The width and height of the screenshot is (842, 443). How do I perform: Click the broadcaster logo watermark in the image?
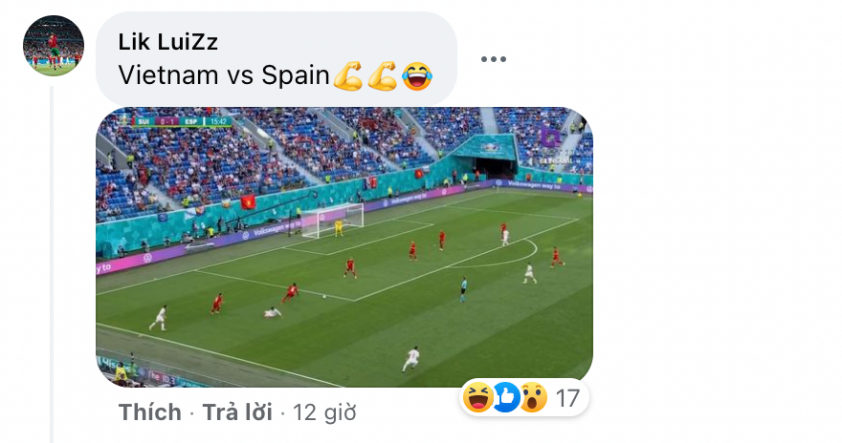[550, 142]
